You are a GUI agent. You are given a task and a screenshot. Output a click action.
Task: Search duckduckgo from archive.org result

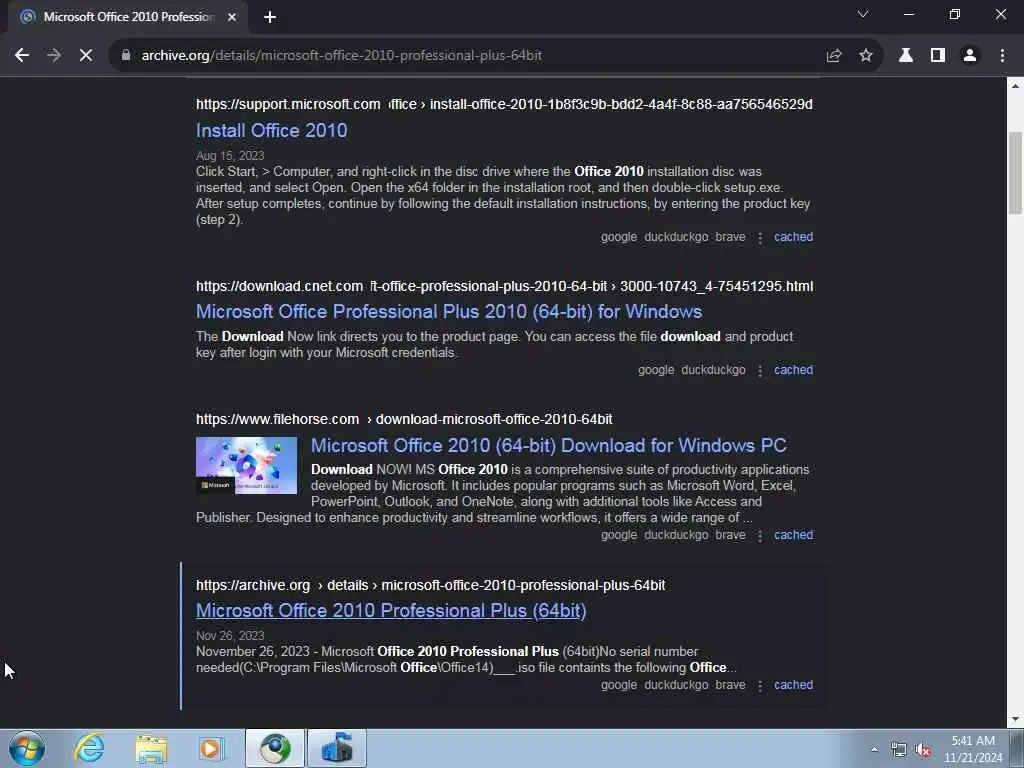(676, 685)
